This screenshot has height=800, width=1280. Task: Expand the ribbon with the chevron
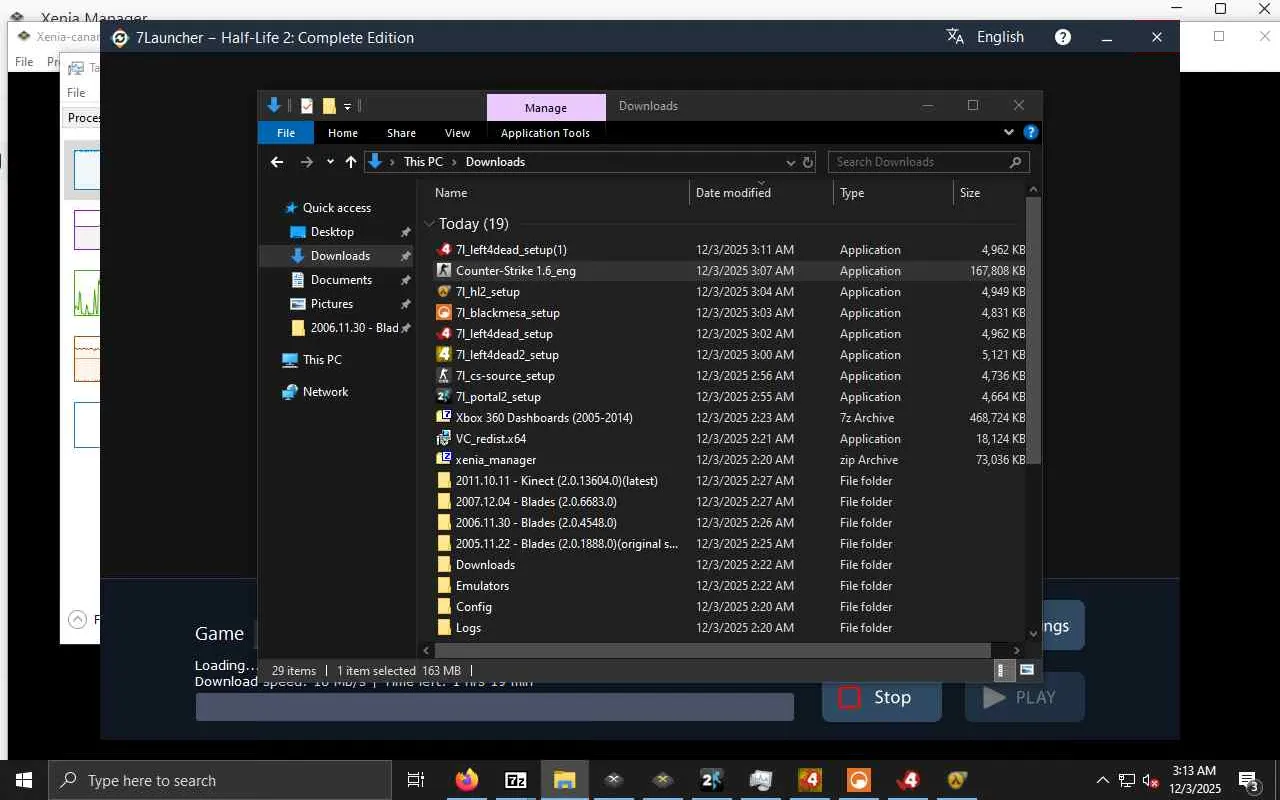coord(1008,132)
